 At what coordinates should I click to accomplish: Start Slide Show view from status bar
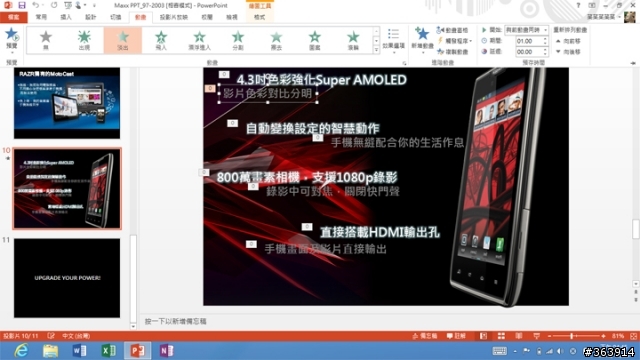[536, 336]
